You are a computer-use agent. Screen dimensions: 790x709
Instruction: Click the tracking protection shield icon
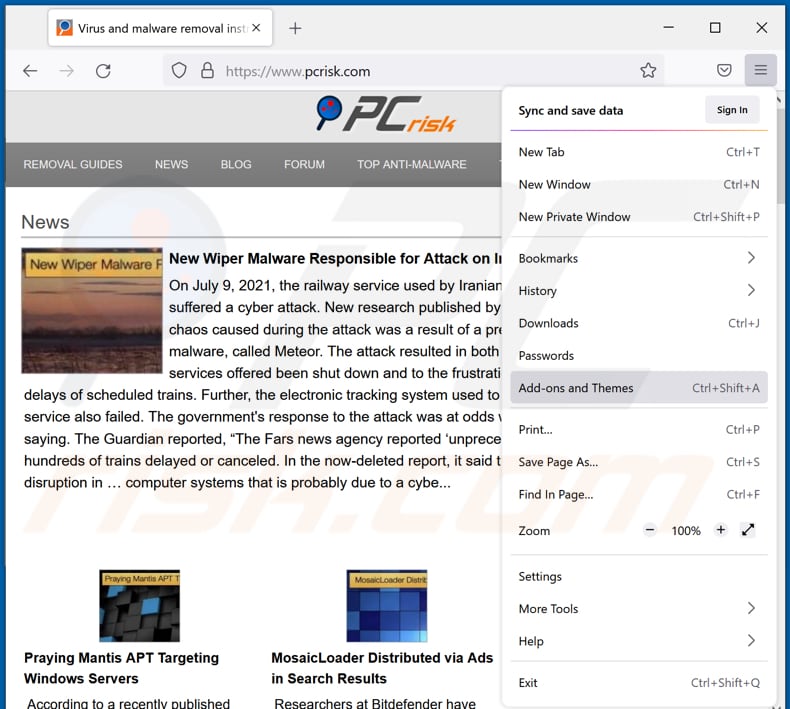point(179,71)
